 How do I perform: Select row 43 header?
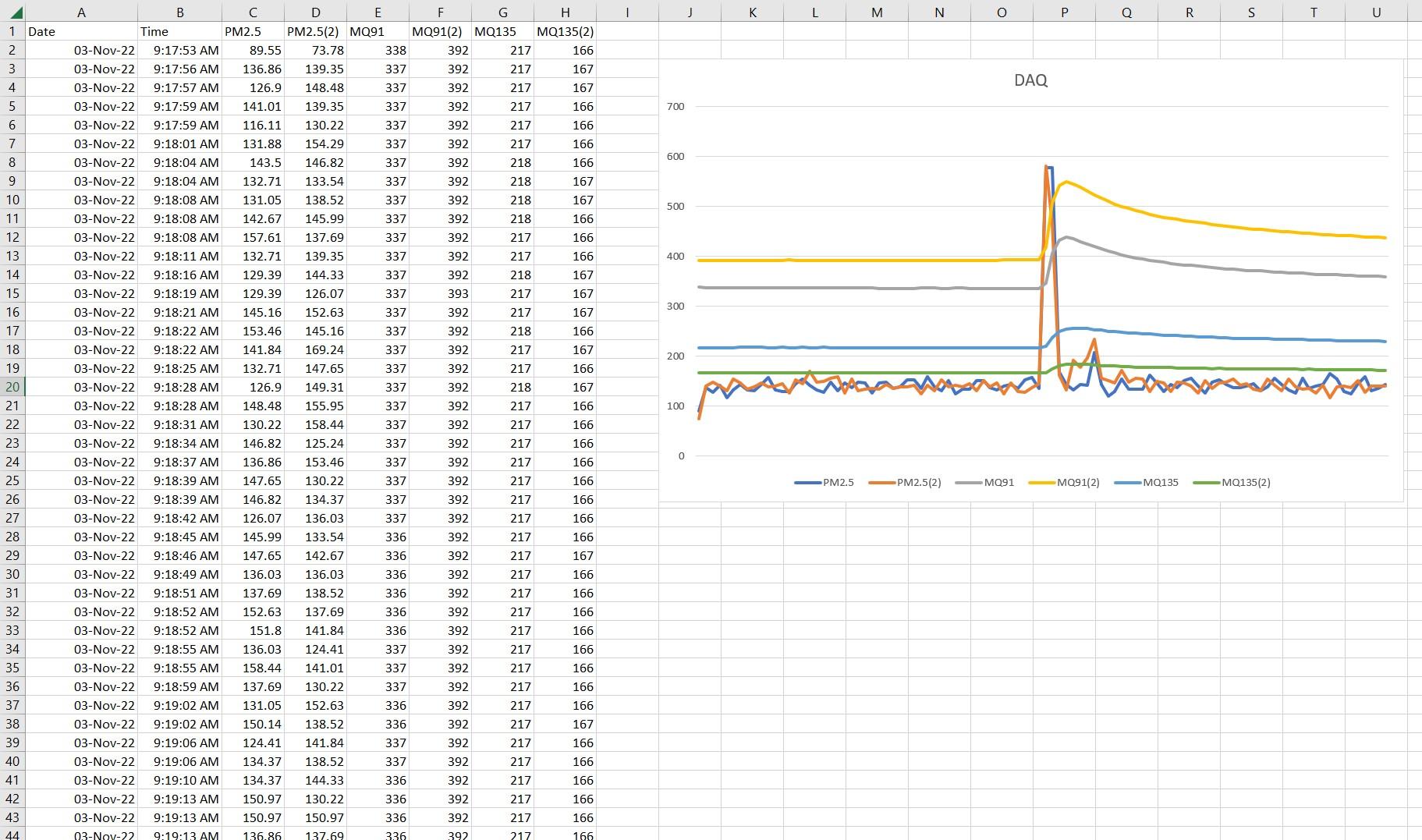12,817
